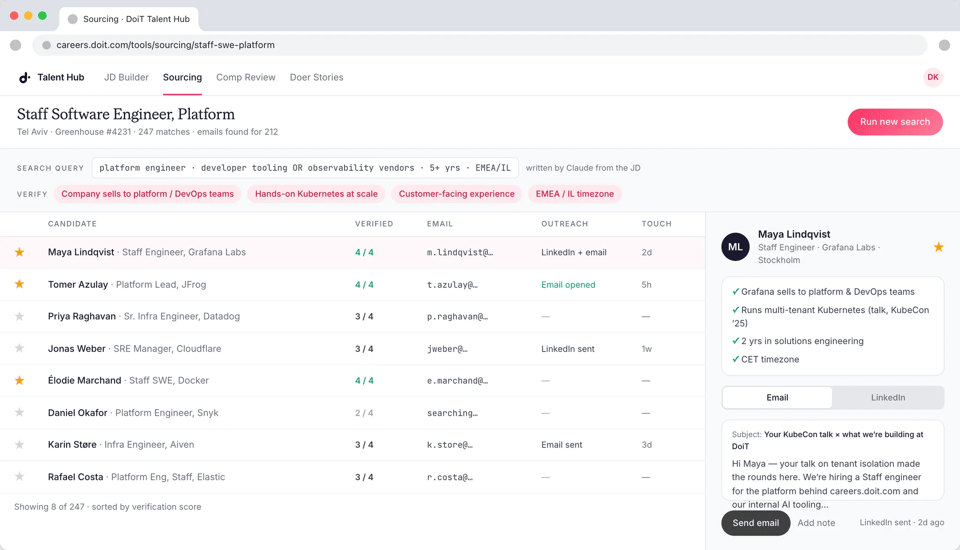The width and height of the screenshot is (960, 550).
Task: Toggle star in Maya Lindqvist detail panel
Action: (x=938, y=247)
